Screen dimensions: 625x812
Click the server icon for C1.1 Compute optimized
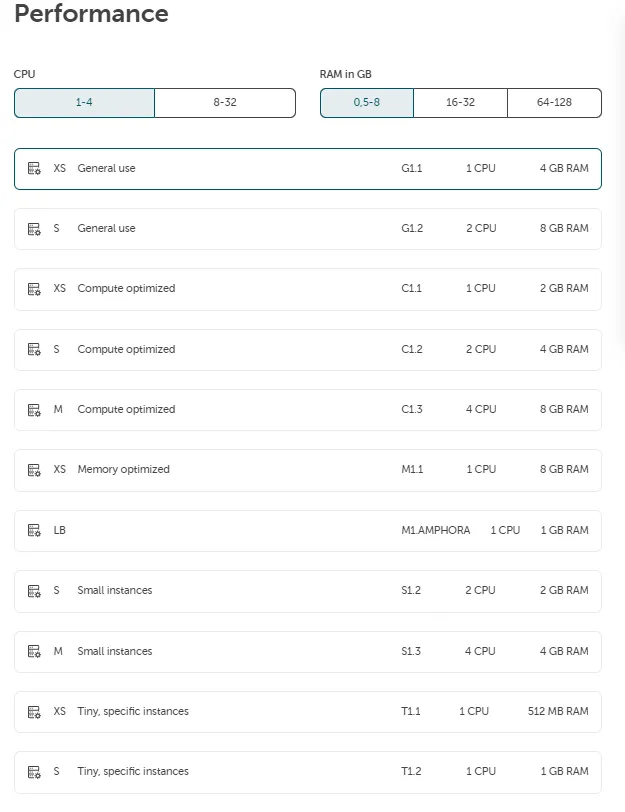pyautogui.click(x=33, y=288)
